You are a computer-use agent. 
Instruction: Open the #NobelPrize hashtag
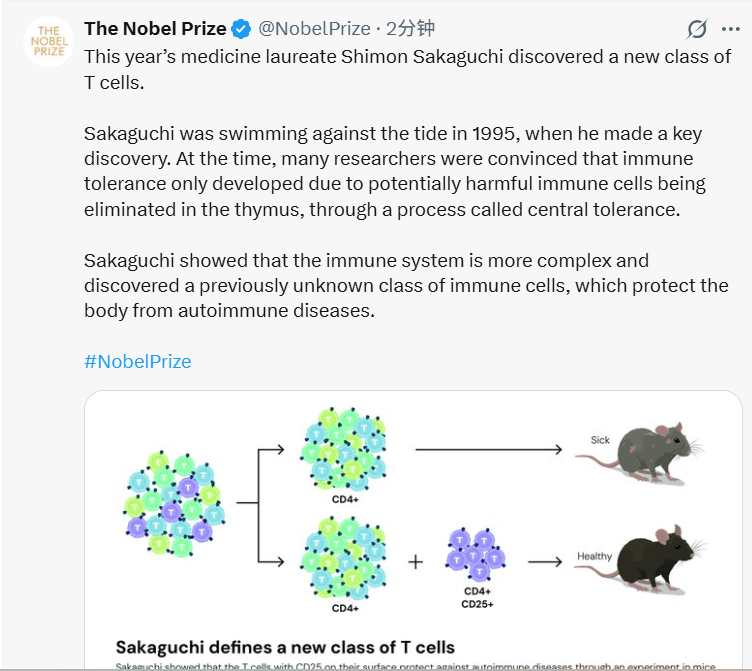click(137, 361)
